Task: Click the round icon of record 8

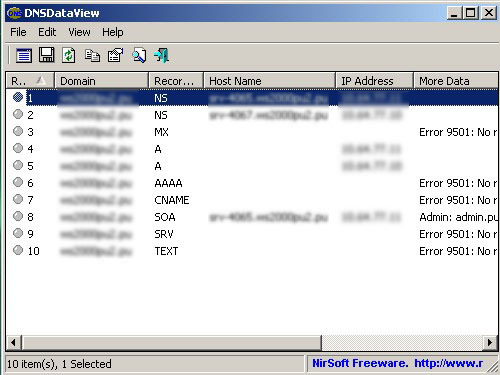Action: (x=18, y=216)
